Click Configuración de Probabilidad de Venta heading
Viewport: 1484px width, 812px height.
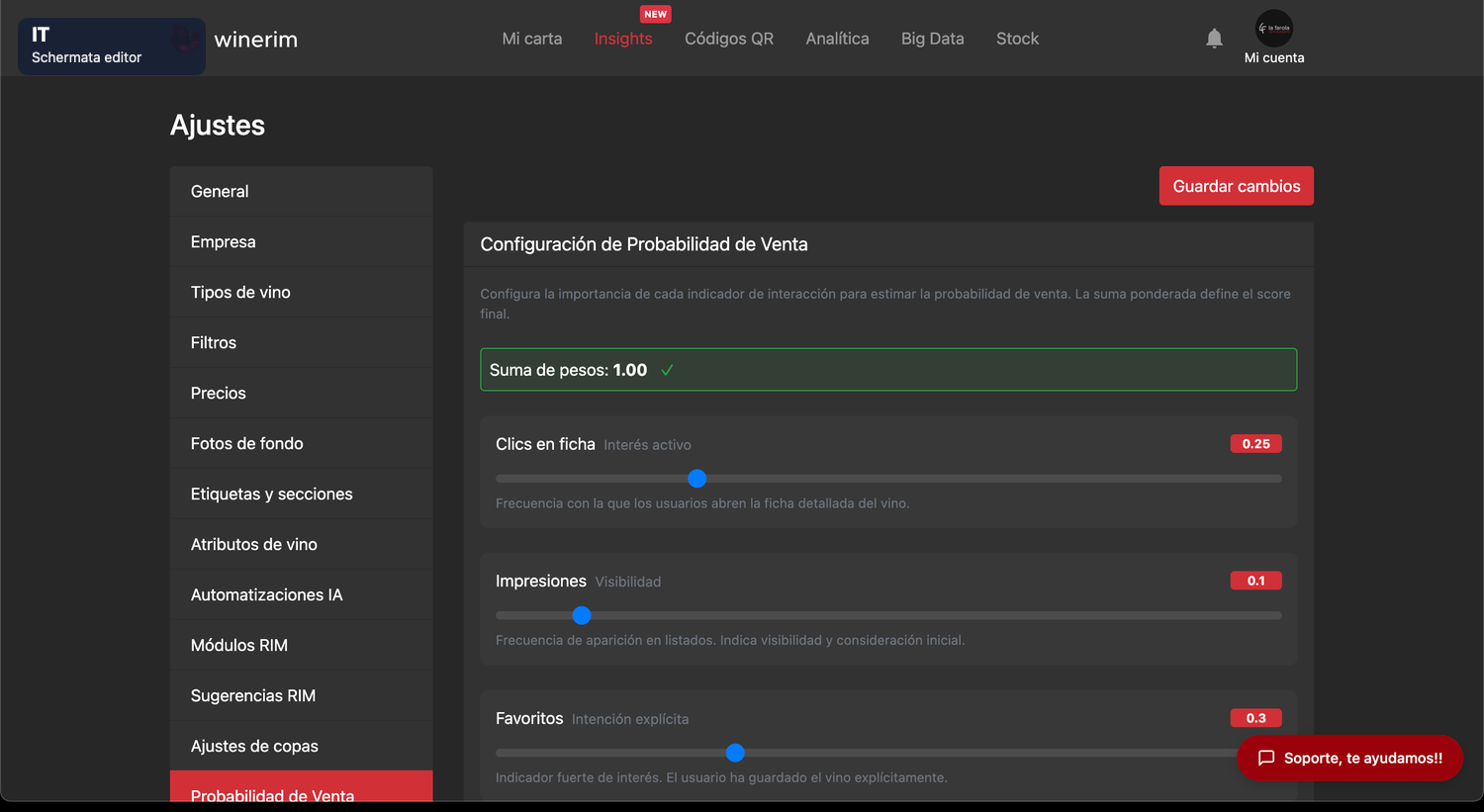644,244
